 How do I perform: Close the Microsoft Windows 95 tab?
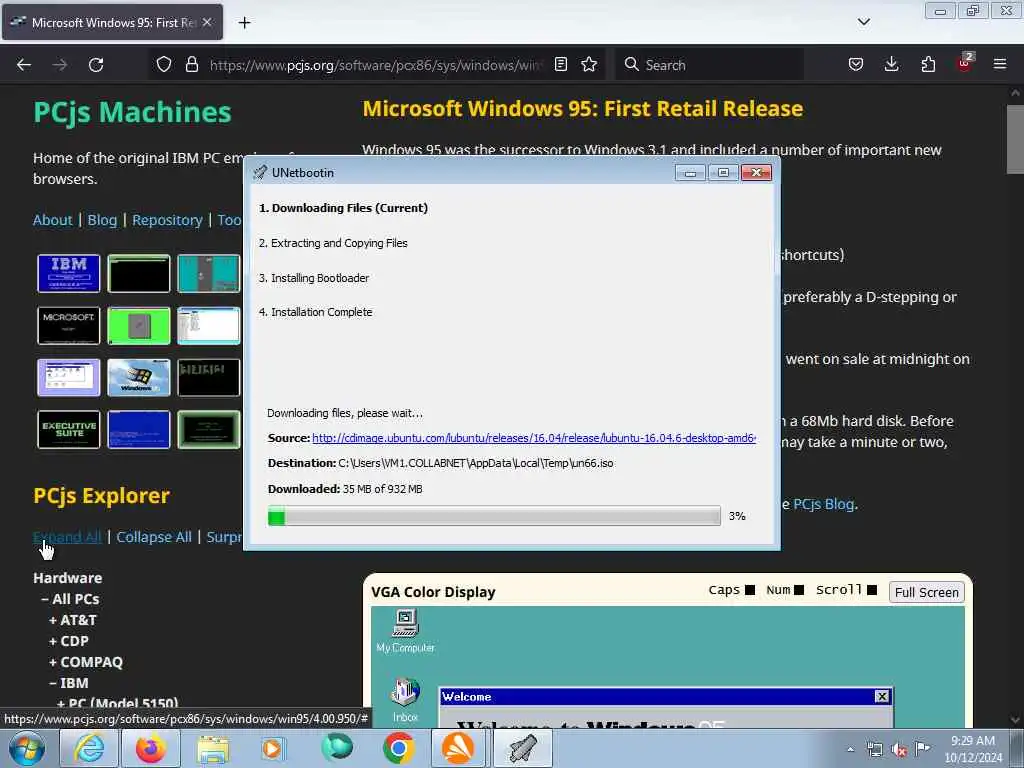[x=207, y=22]
